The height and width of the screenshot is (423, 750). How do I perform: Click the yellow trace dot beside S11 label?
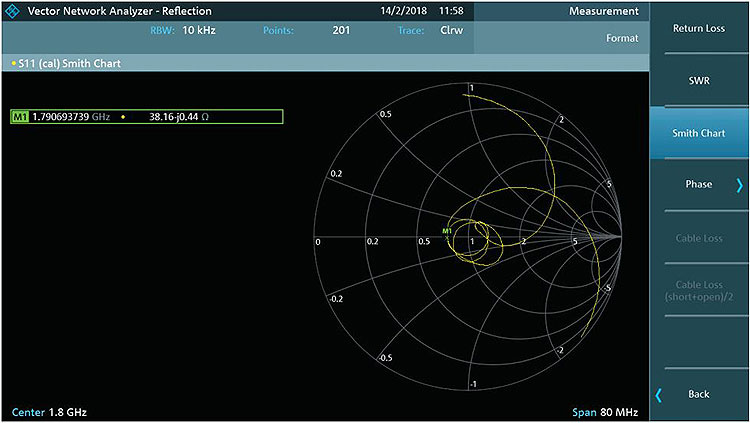pyautogui.click(x=13, y=63)
